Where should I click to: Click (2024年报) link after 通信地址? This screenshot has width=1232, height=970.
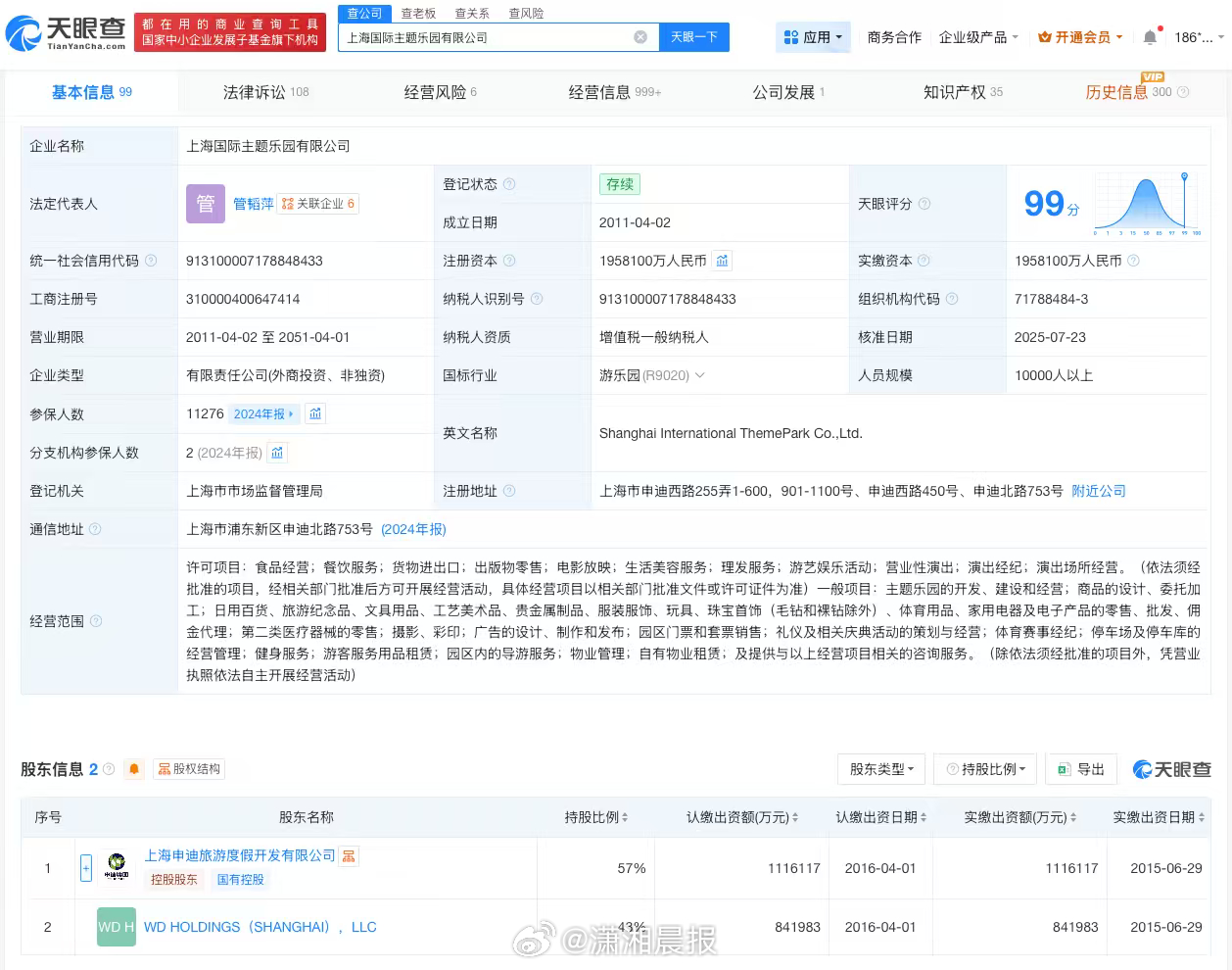(x=413, y=529)
